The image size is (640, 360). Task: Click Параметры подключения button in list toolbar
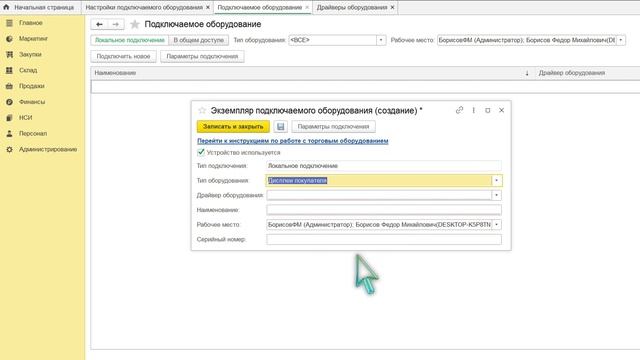pos(202,56)
